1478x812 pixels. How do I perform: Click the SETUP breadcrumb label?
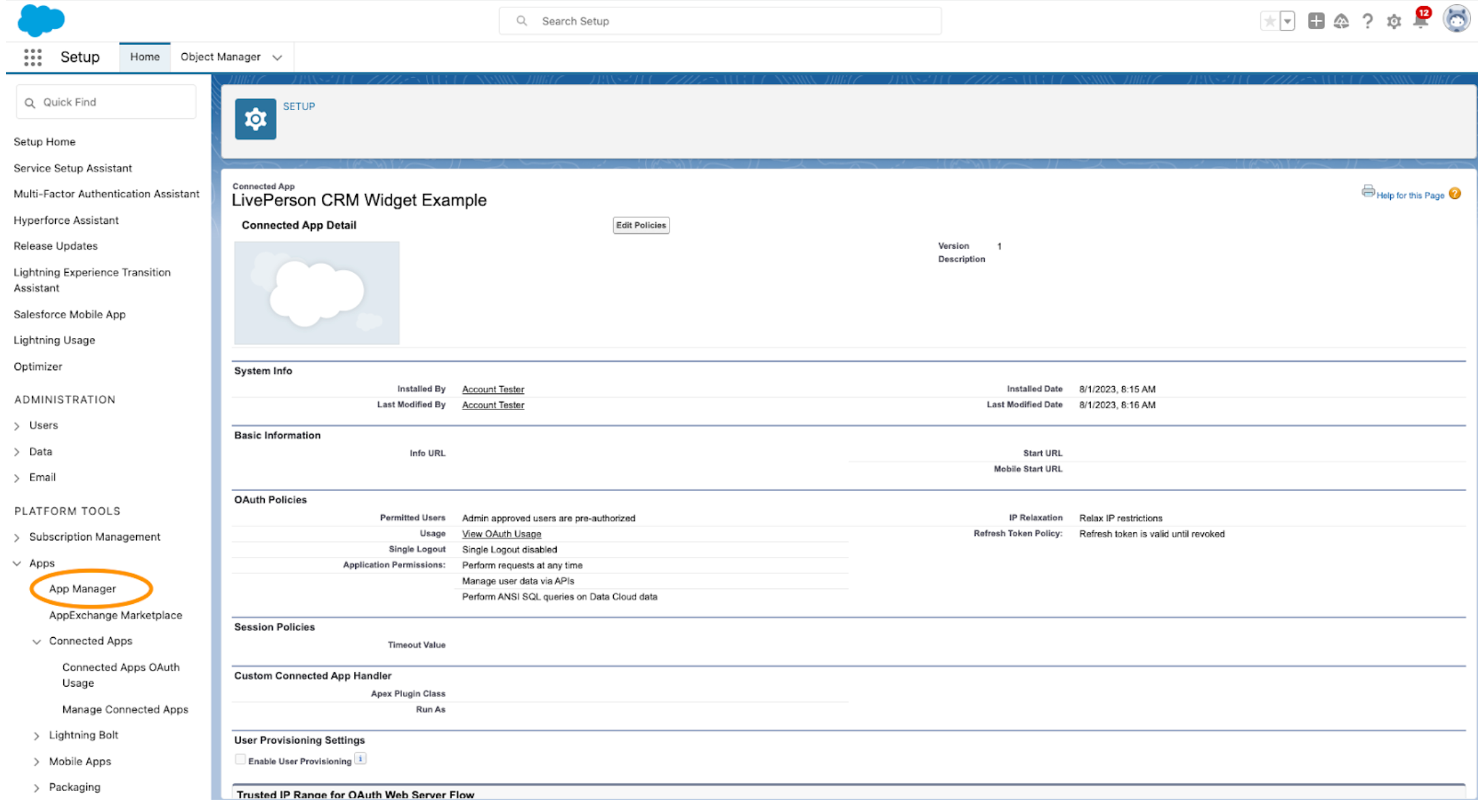coord(299,107)
